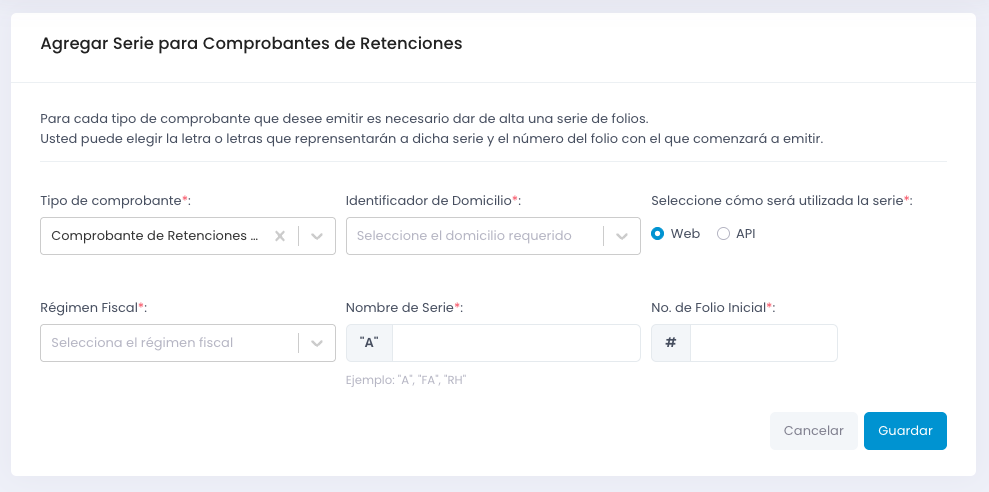Click the Guardar button
The image size is (989, 492).
point(905,431)
